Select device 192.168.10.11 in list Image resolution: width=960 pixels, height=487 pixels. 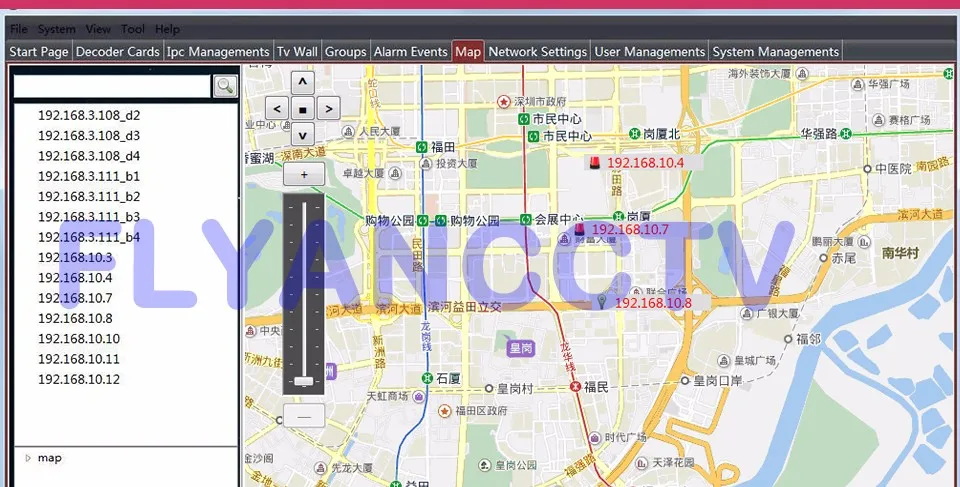click(78, 358)
